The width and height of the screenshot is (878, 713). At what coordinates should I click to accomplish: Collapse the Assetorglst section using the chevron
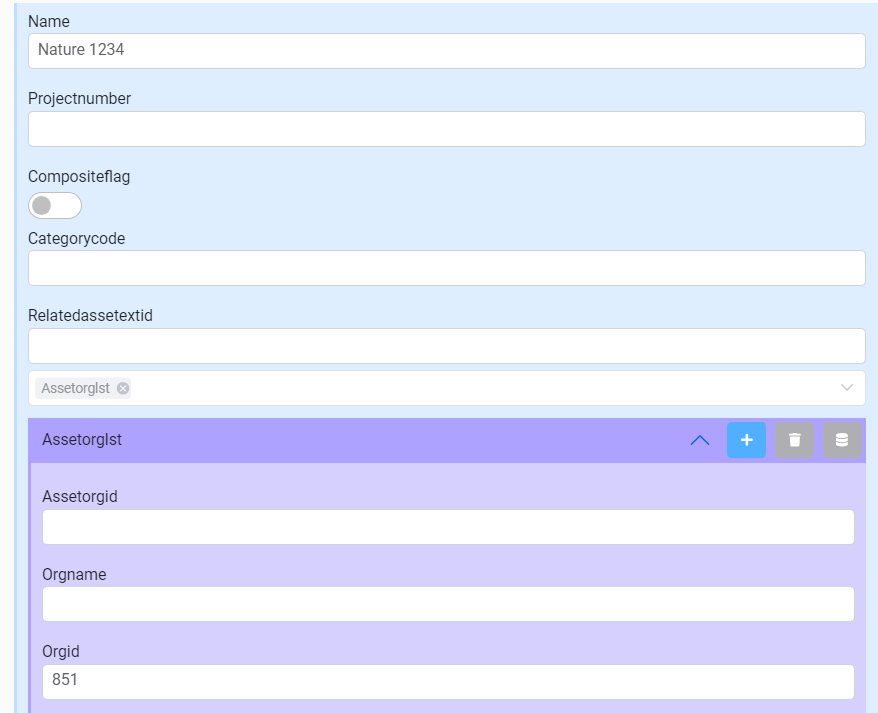700,440
